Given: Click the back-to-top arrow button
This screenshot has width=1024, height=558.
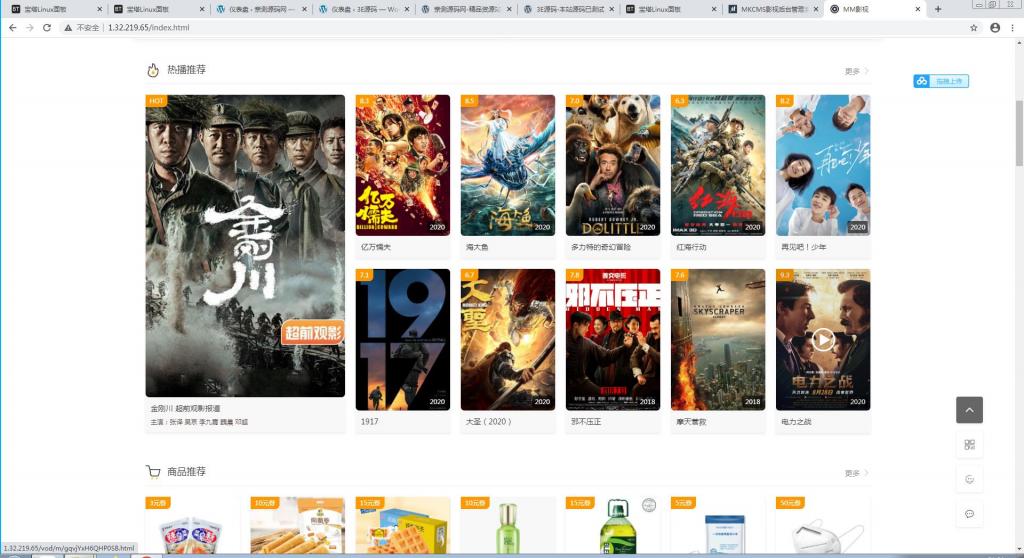Looking at the screenshot, I should [969, 410].
